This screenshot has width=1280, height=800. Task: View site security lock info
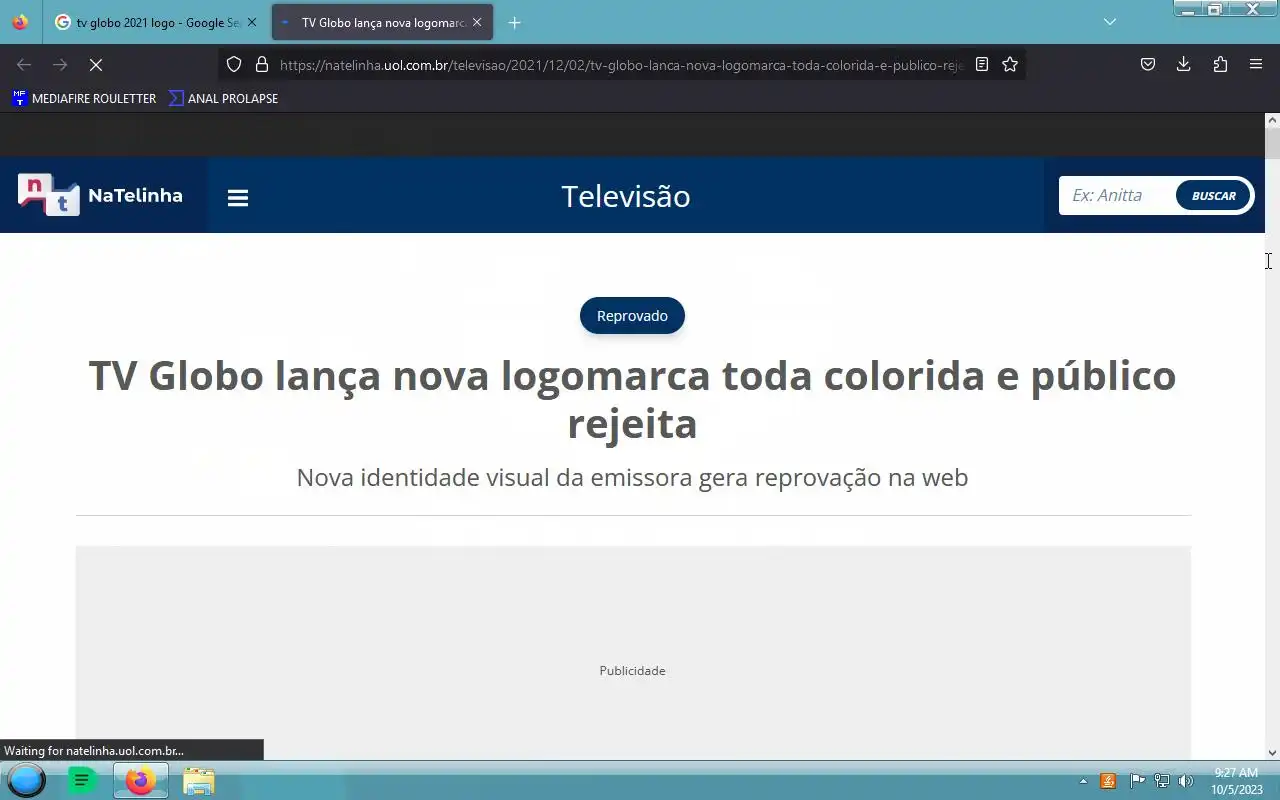coord(262,64)
